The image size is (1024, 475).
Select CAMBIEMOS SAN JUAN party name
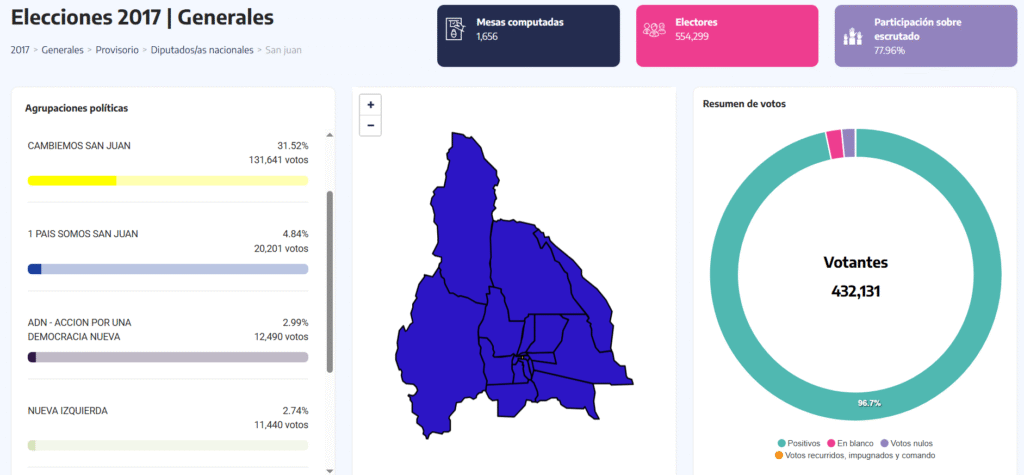click(x=79, y=146)
